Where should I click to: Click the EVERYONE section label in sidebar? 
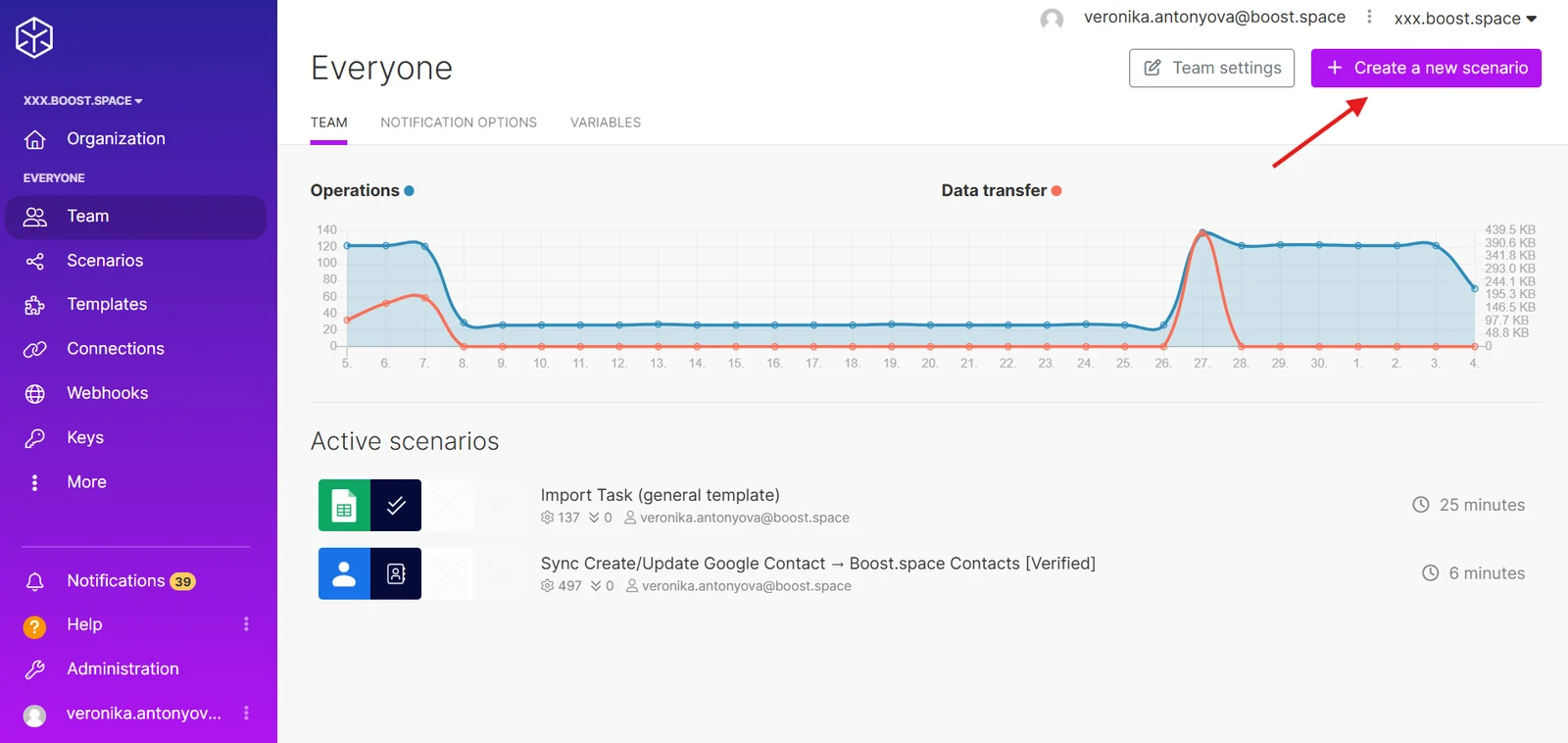(54, 178)
